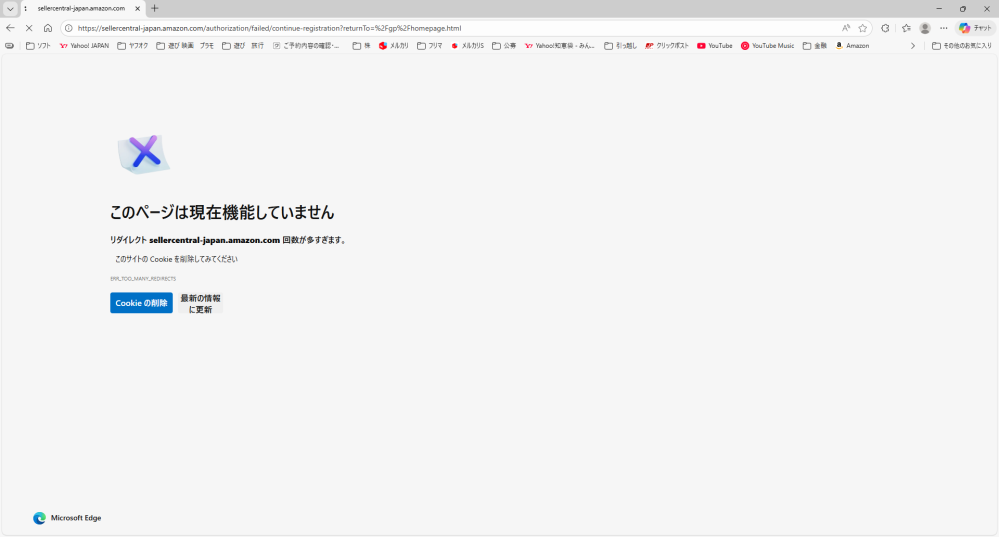Open the browser home page
Image resolution: width=999 pixels, height=537 pixels.
click(48, 28)
